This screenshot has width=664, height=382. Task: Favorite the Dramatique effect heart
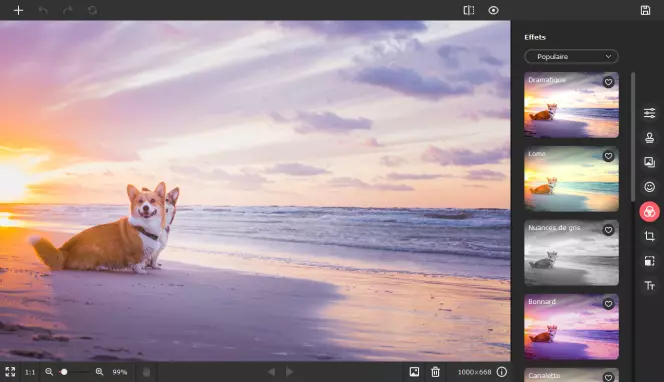point(609,82)
